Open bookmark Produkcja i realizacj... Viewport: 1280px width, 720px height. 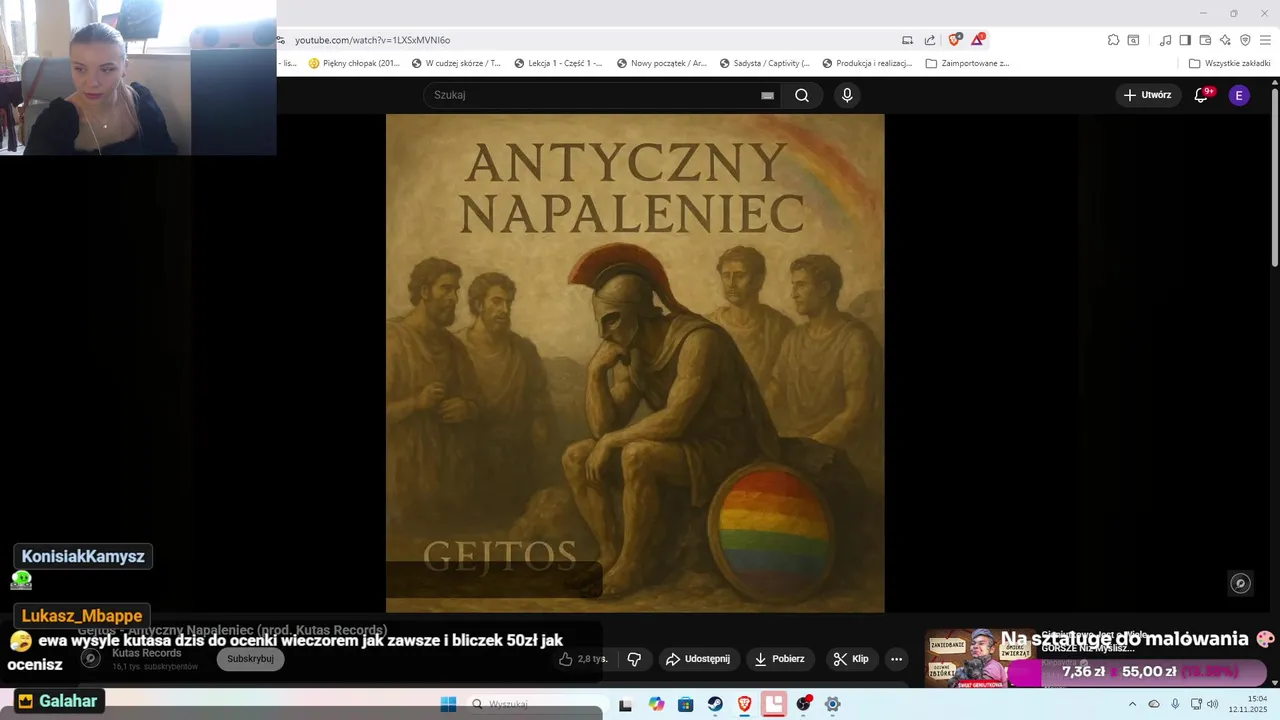point(867,63)
